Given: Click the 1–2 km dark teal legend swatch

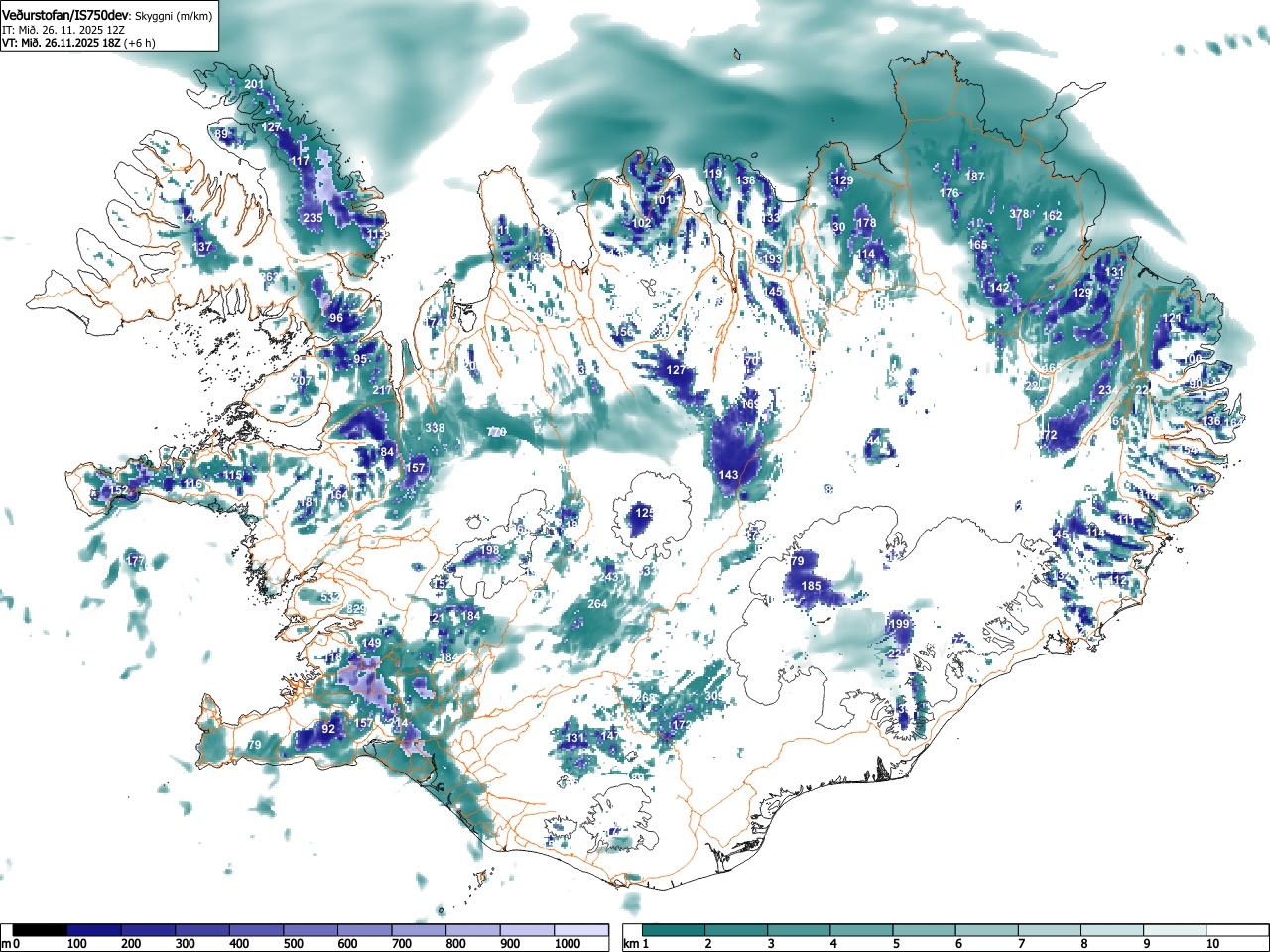Looking at the screenshot, I should click(x=675, y=930).
